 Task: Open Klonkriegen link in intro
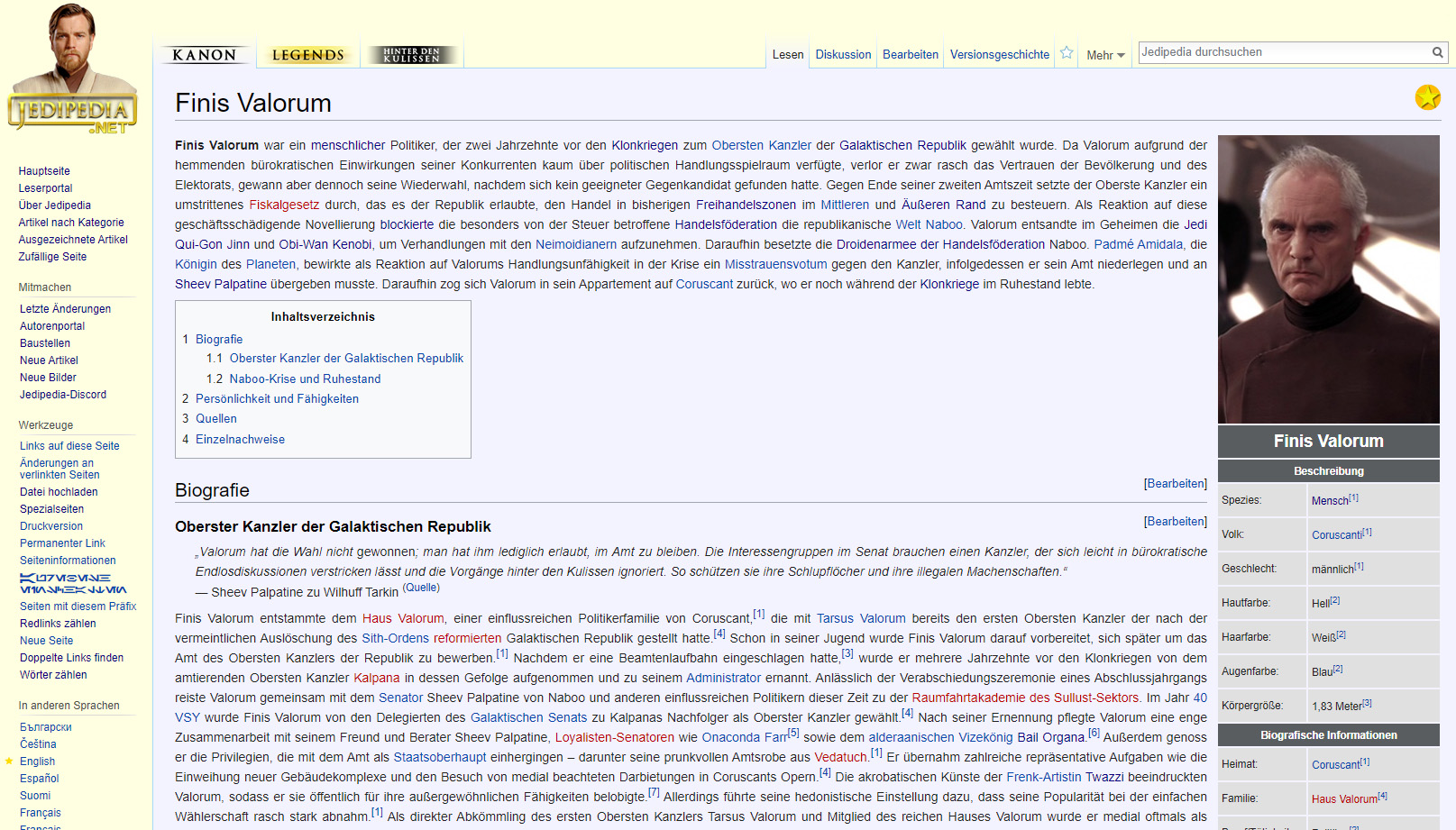645,145
